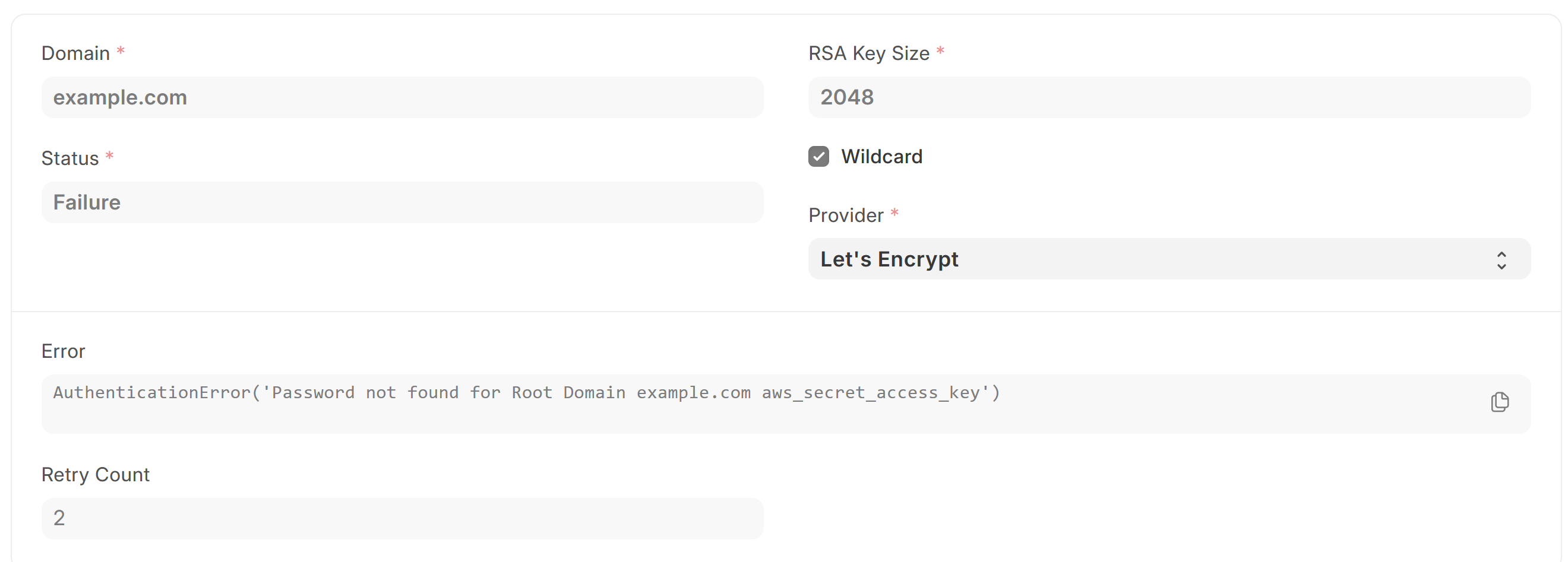The height and width of the screenshot is (562, 1568).
Task: Click the Retry Count label
Action: (96, 474)
